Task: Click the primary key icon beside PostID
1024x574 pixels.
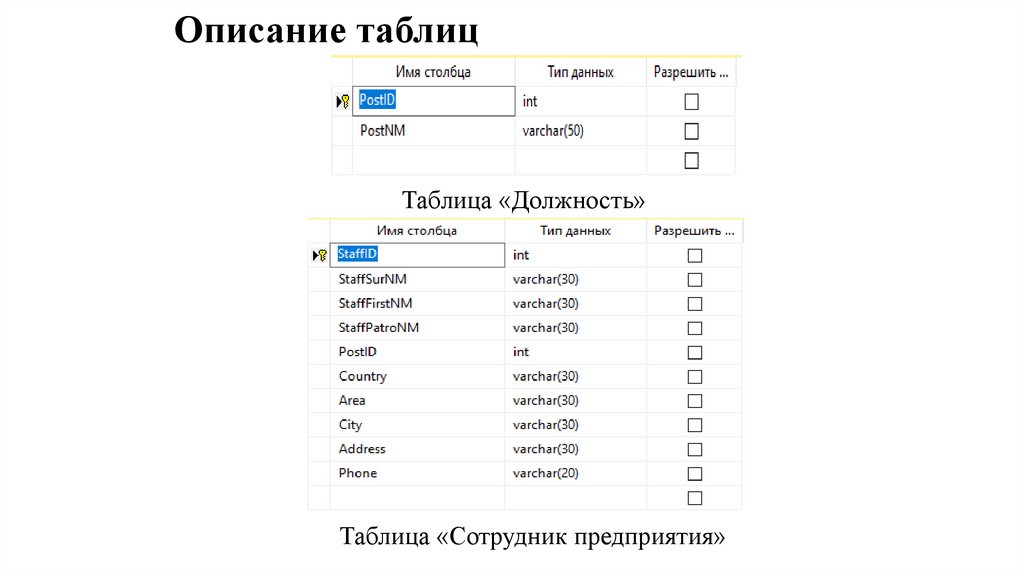Action: tap(344, 101)
